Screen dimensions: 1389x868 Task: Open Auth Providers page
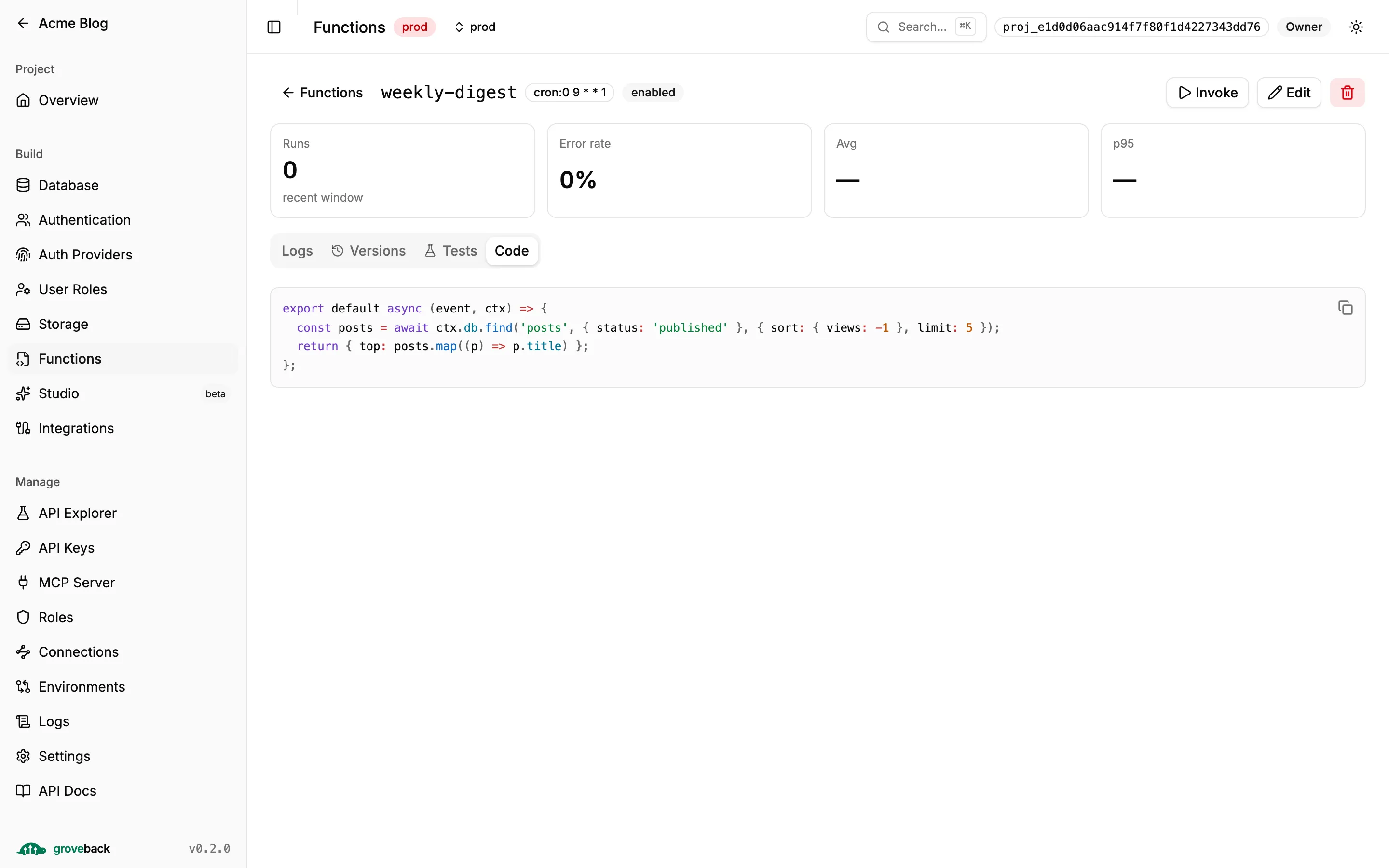[123, 255]
